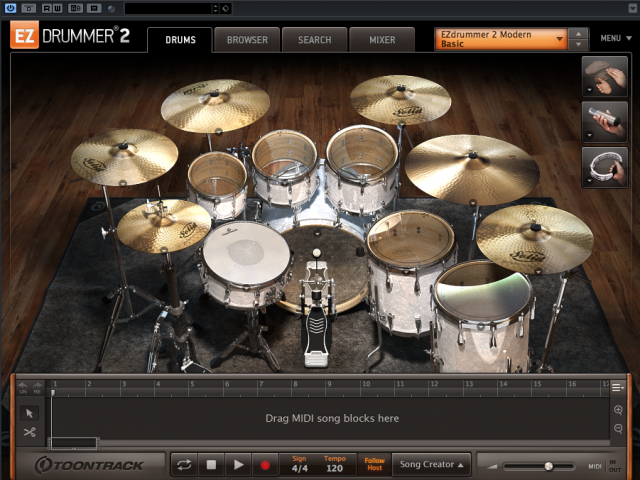The height and width of the screenshot is (480, 640).
Task: Open the tambourine instrument dropdown arrow
Action: coord(589,180)
